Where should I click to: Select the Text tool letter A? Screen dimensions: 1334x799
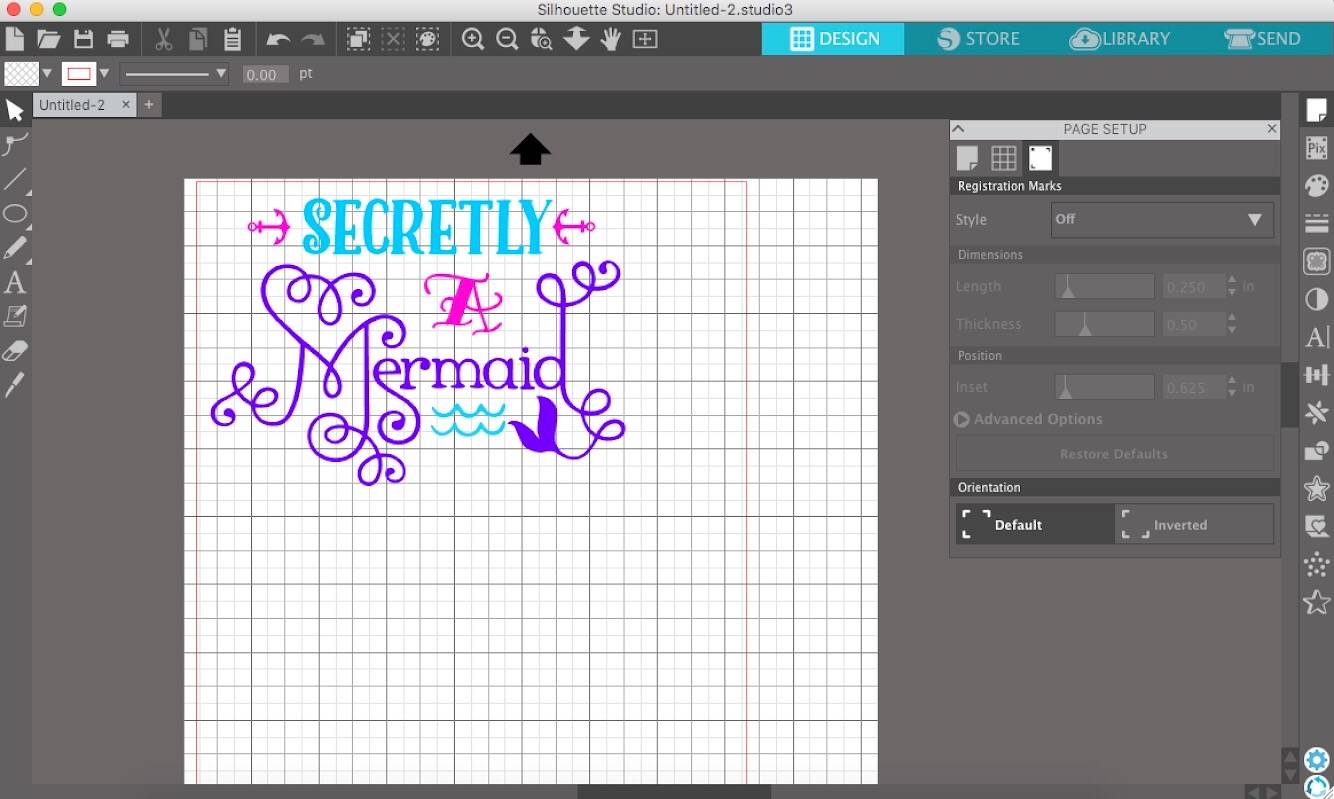pyautogui.click(x=15, y=283)
